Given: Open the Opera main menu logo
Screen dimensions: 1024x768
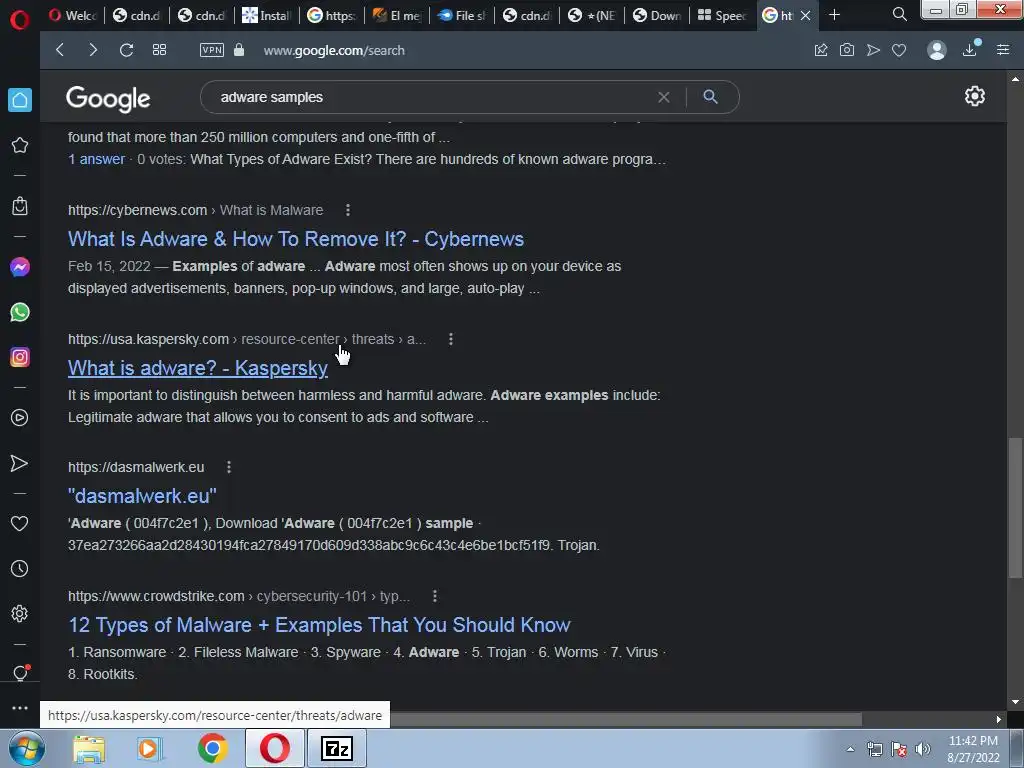Looking at the screenshot, I should [x=20, y=20].
